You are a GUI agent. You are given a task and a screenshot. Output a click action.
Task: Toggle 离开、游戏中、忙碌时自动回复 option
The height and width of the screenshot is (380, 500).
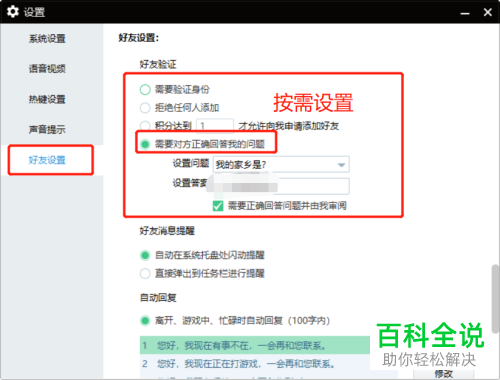coord(145,321)
